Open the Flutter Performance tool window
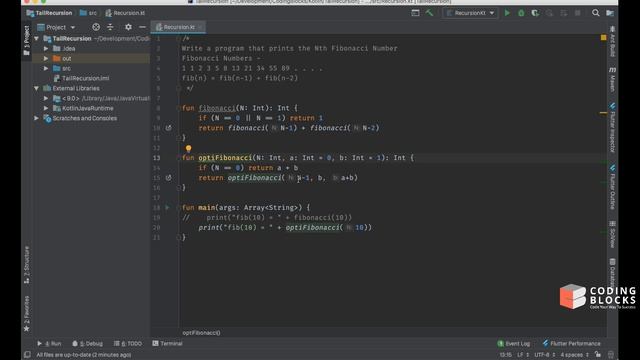 tap(571, 344)
